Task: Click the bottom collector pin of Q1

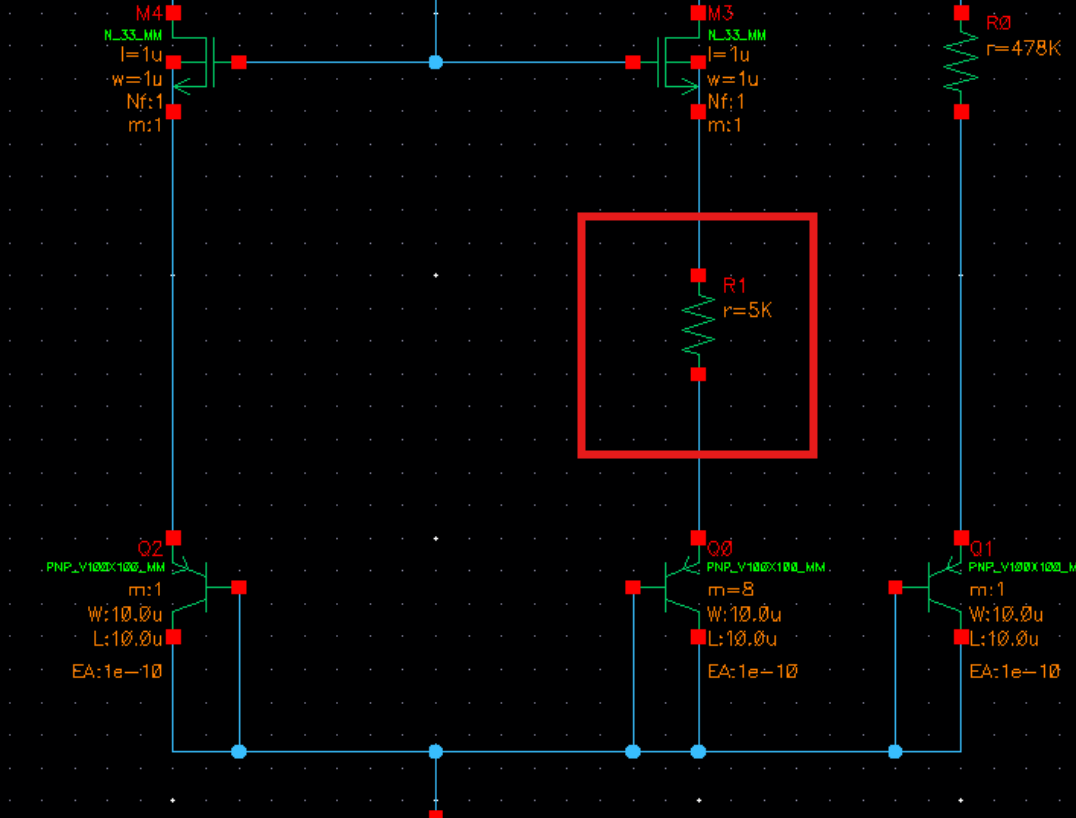Action: [961, 637]
